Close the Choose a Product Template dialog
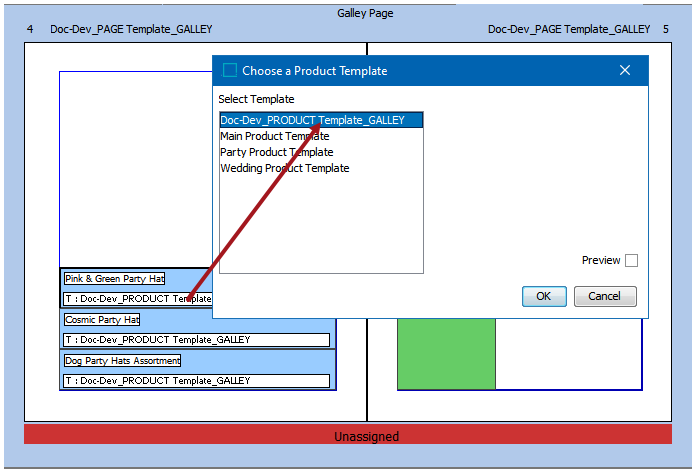Screen dimensions: 695x472 tap(625, 70)
